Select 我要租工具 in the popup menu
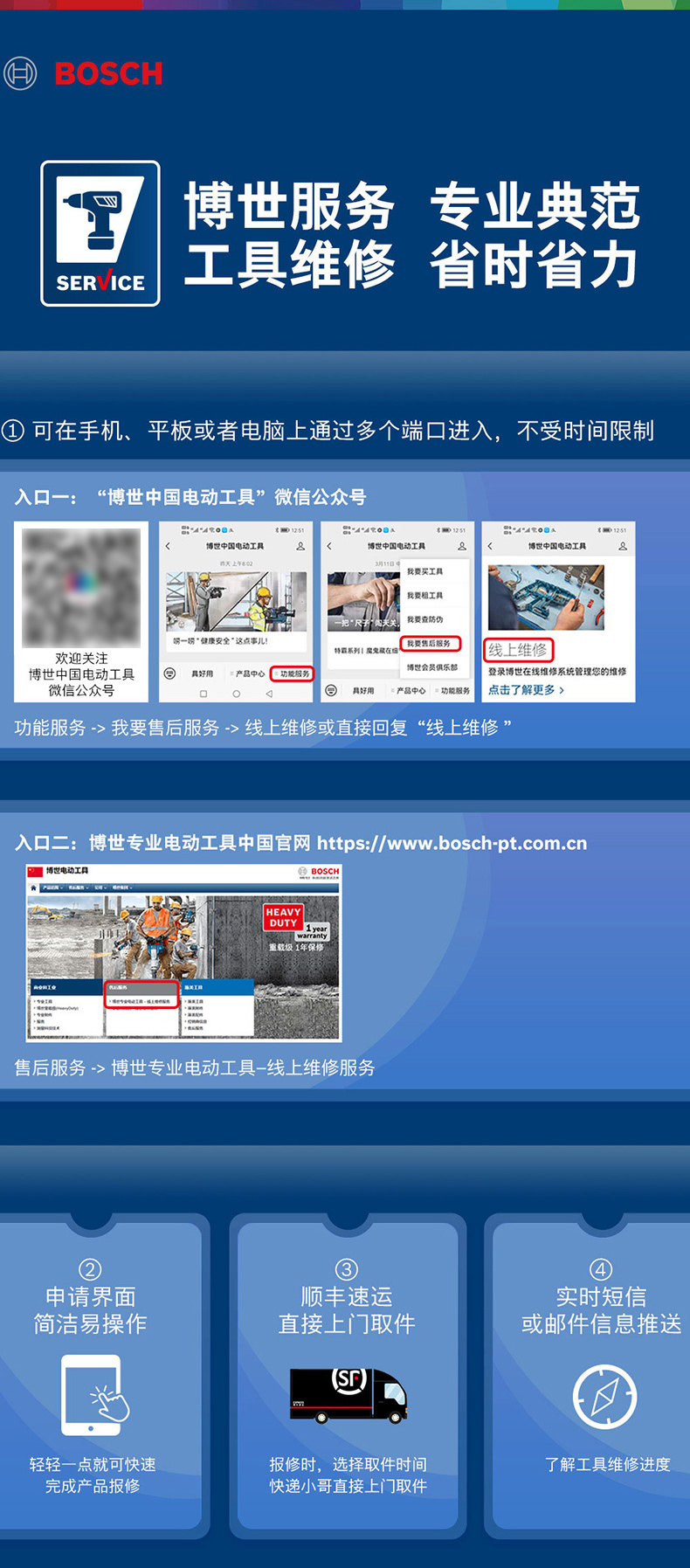Screen dimensions: 690x1568 point(424,595)
